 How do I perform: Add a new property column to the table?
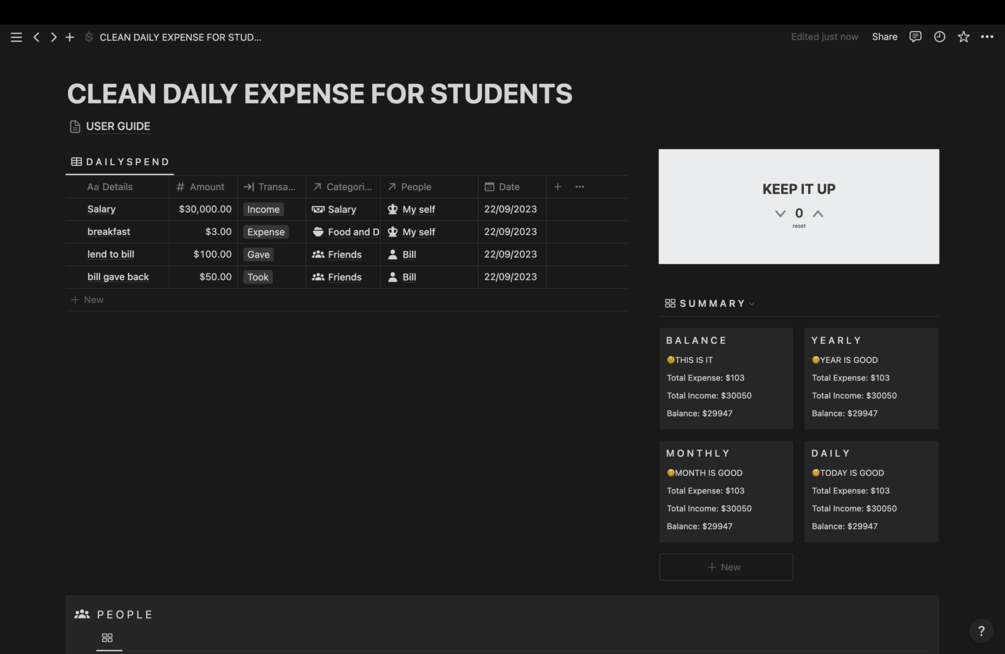[558, 187]
